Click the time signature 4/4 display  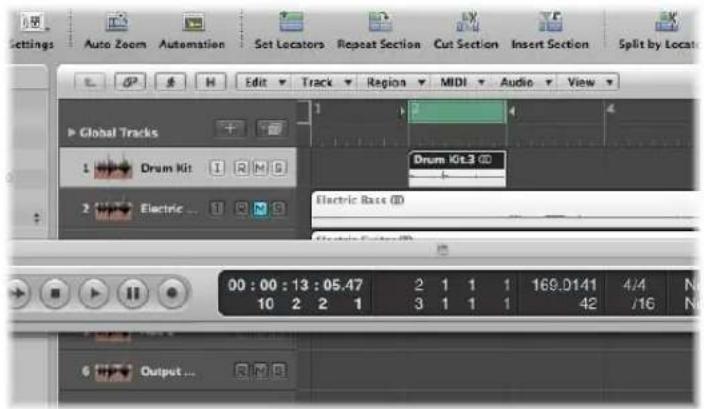click(x=634, y=285)
